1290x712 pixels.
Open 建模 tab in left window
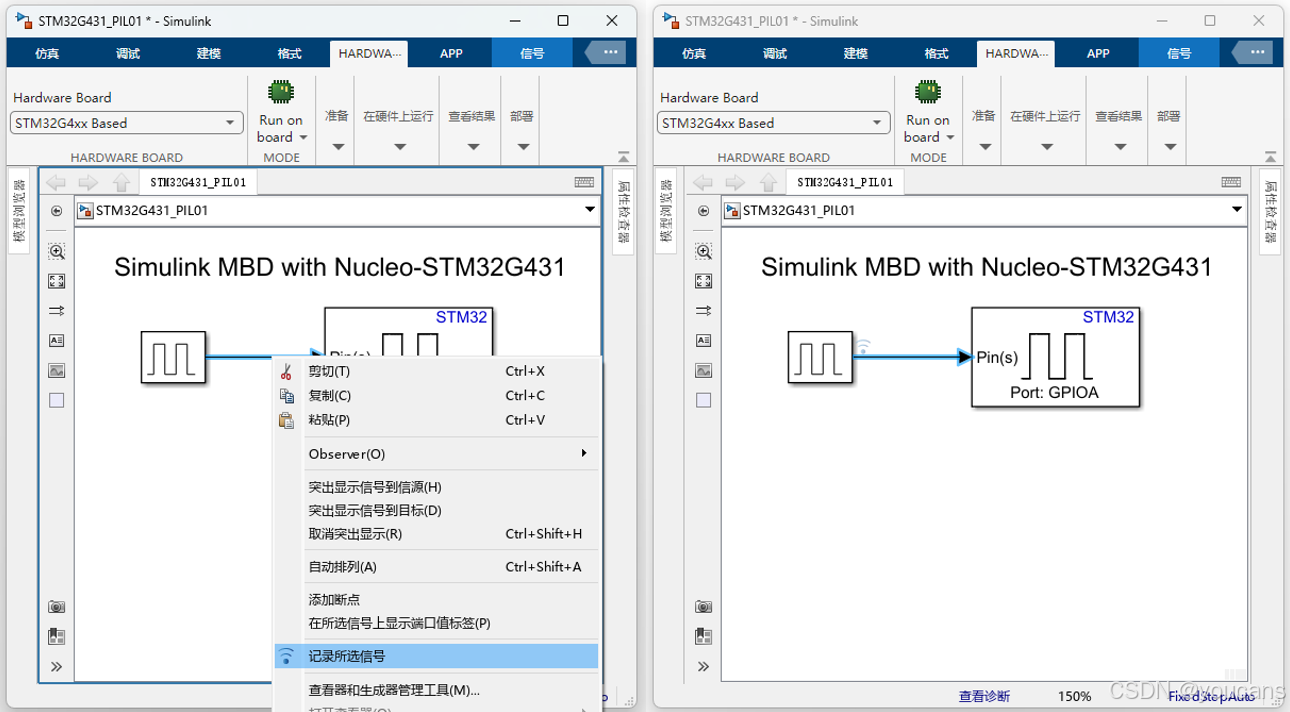(x=208, y=54)
